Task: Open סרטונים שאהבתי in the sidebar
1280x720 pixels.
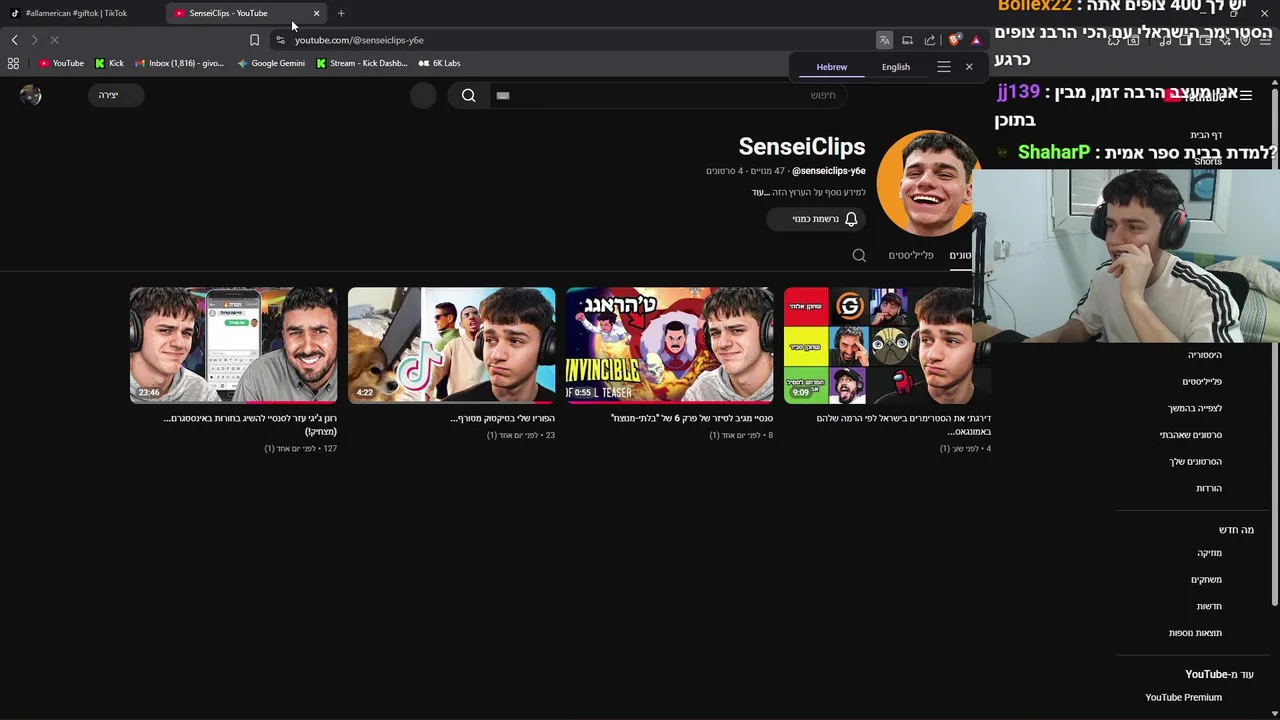Action: coord(1191,435)
